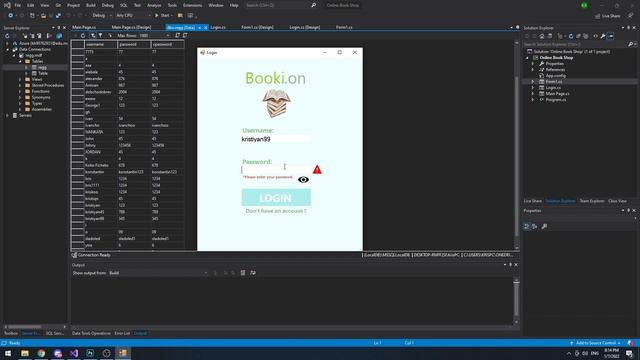Open the File menu
Viewport: 640px width, 360px height.
[18, 5]
